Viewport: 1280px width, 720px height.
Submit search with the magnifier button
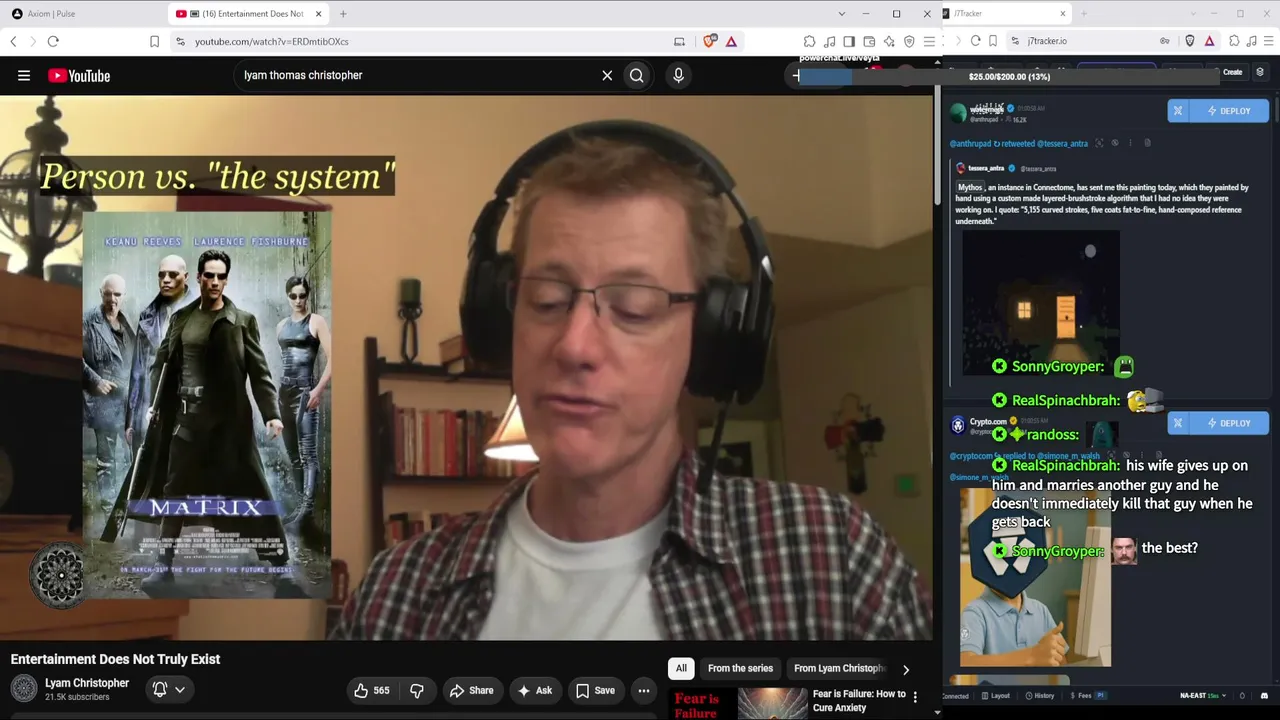pyautogui.click(x=637, y=75)
